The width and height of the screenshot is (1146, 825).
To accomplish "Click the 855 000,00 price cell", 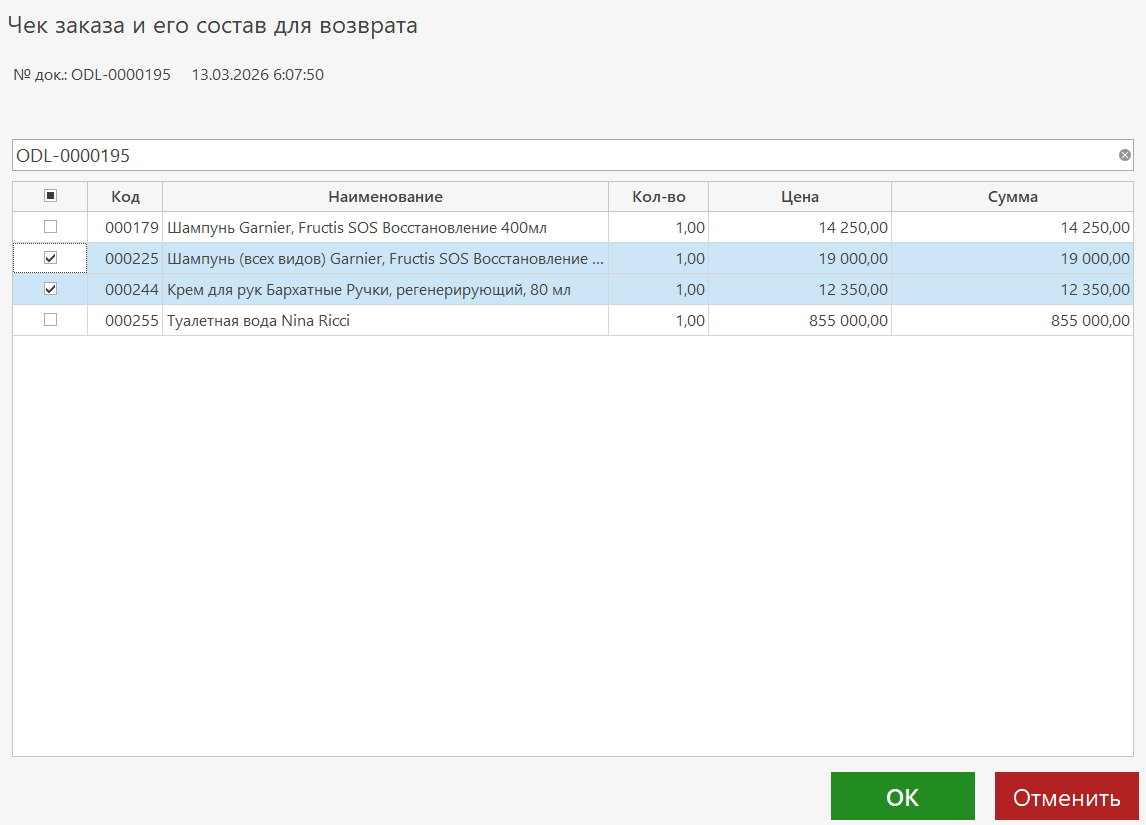I will point(848,321).
